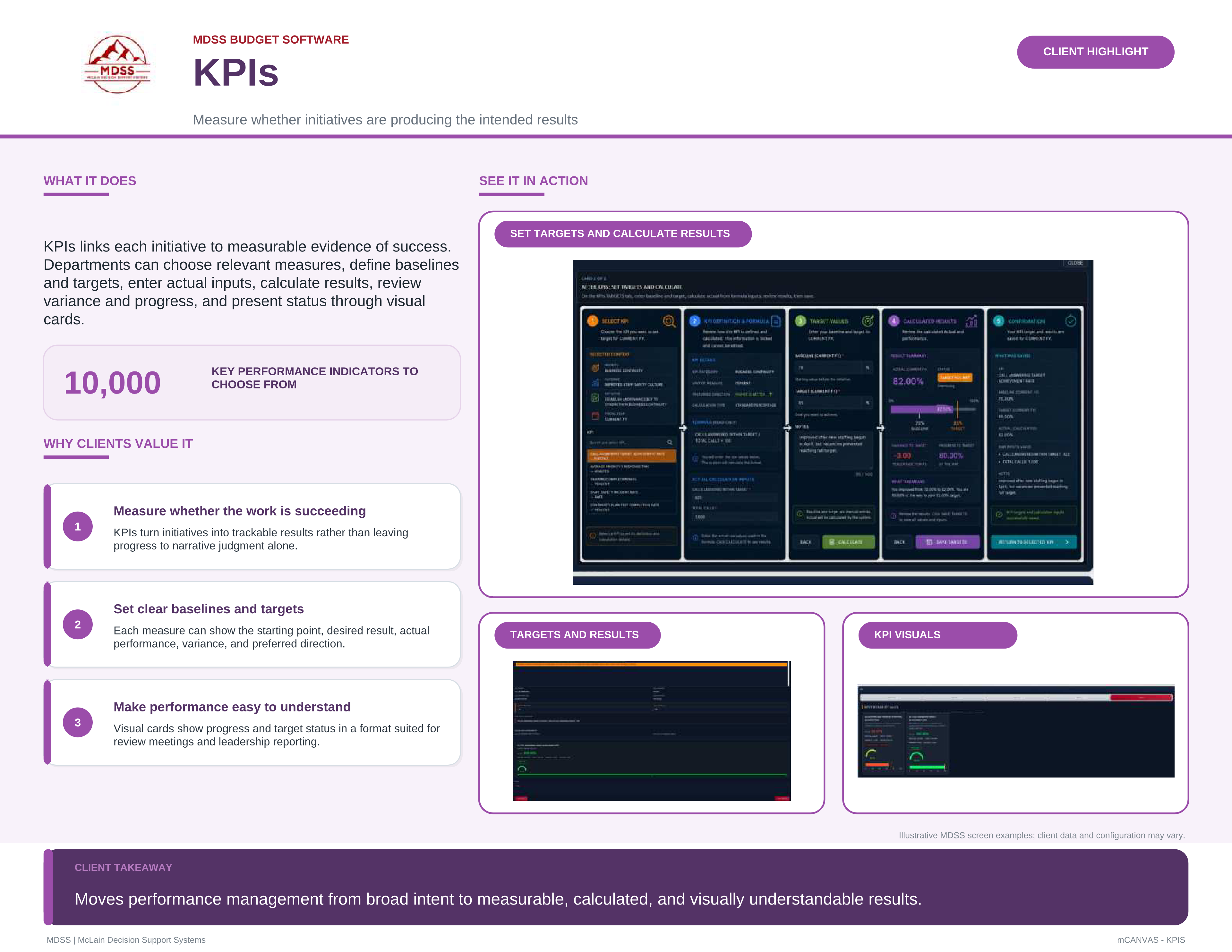This screenshot has height=952, width=1232.
Task: Click Back in the Target Values card
Action: coord(806,542)
